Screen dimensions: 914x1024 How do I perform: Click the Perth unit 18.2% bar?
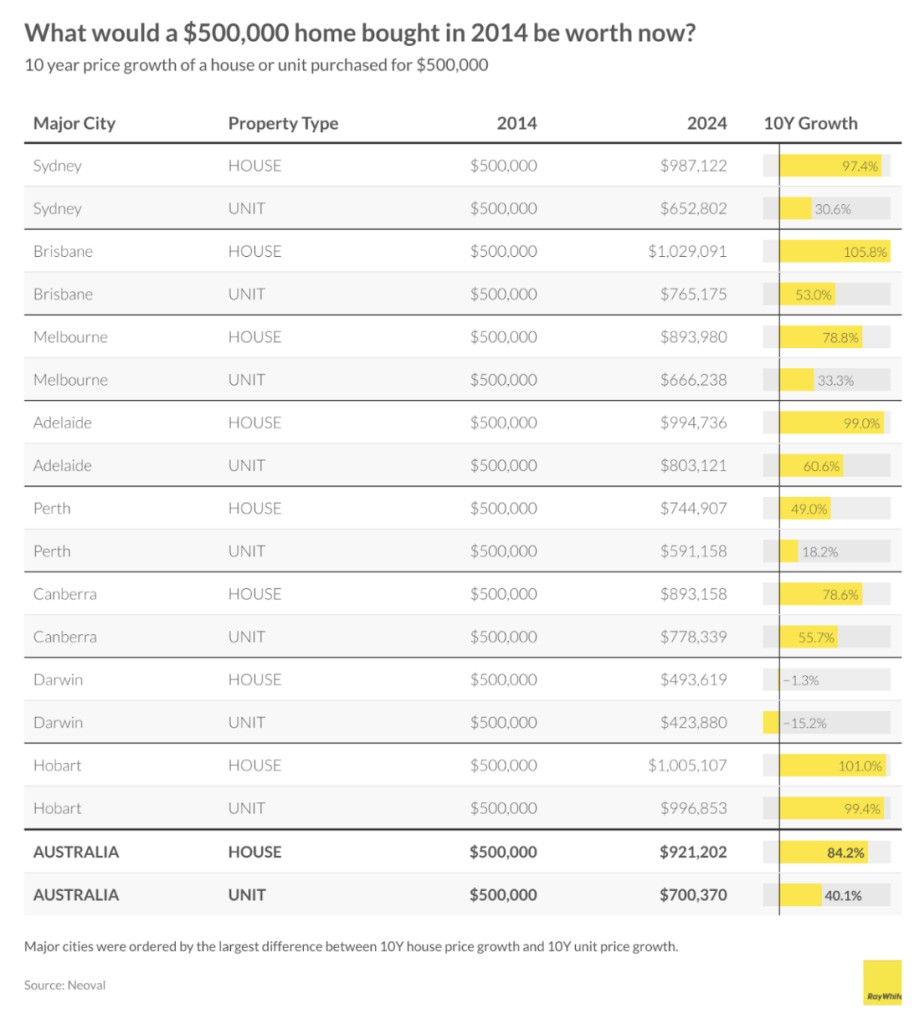789,551
